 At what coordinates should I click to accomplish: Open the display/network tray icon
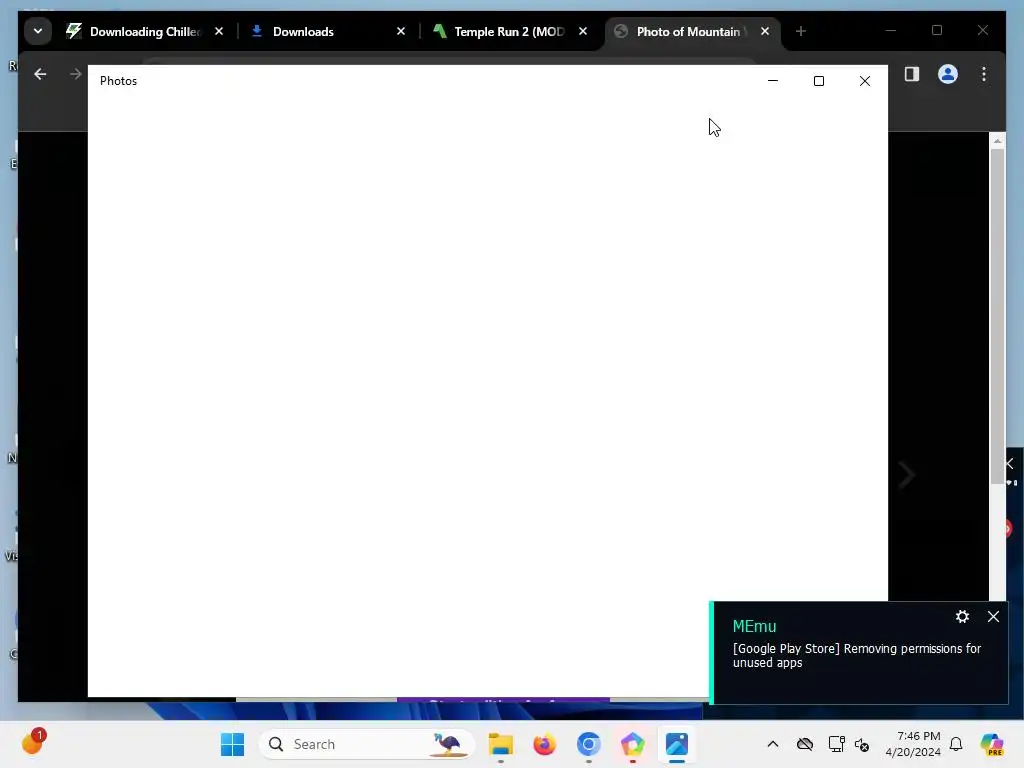pos(836,744)
